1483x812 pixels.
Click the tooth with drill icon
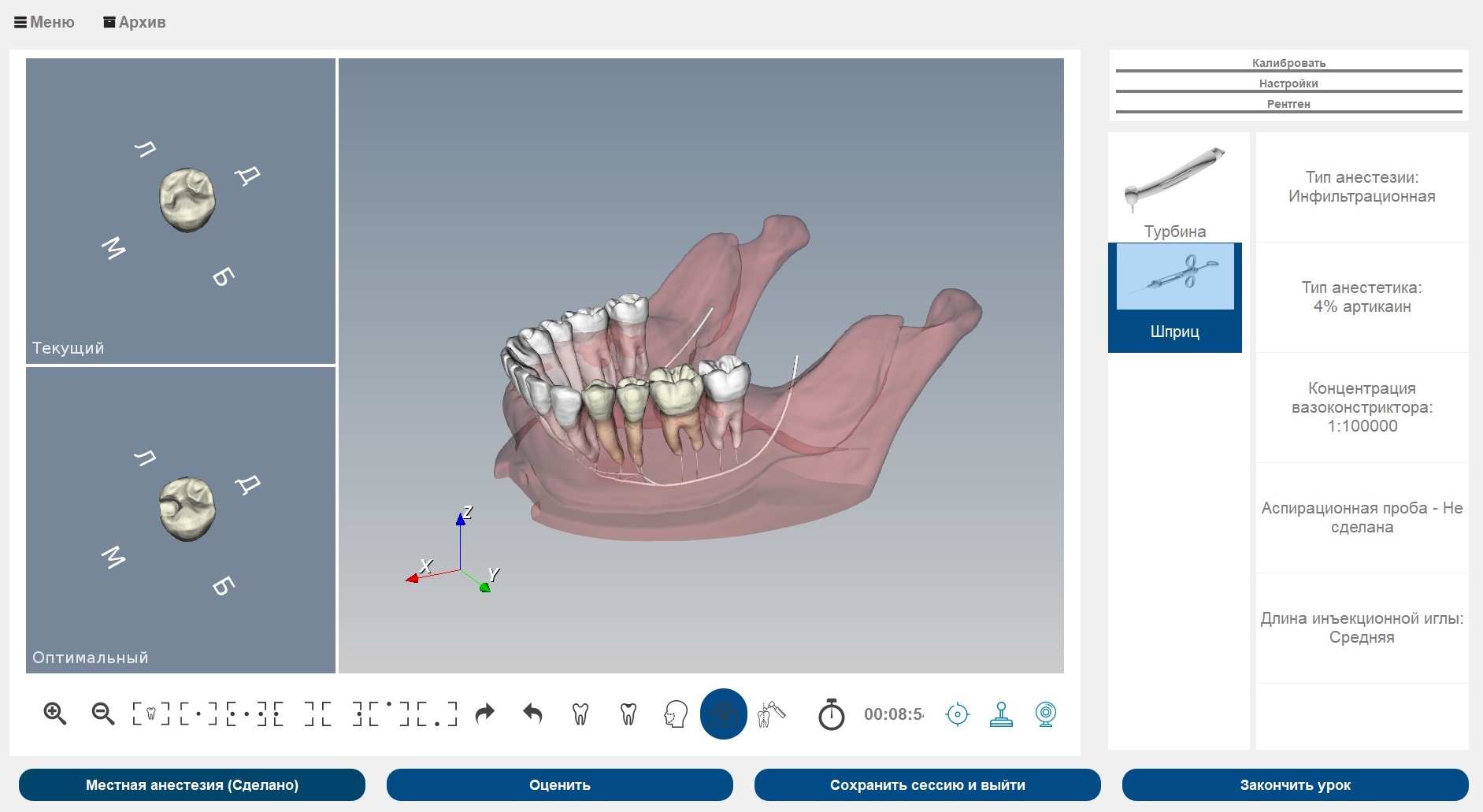[x=771, y=714]
